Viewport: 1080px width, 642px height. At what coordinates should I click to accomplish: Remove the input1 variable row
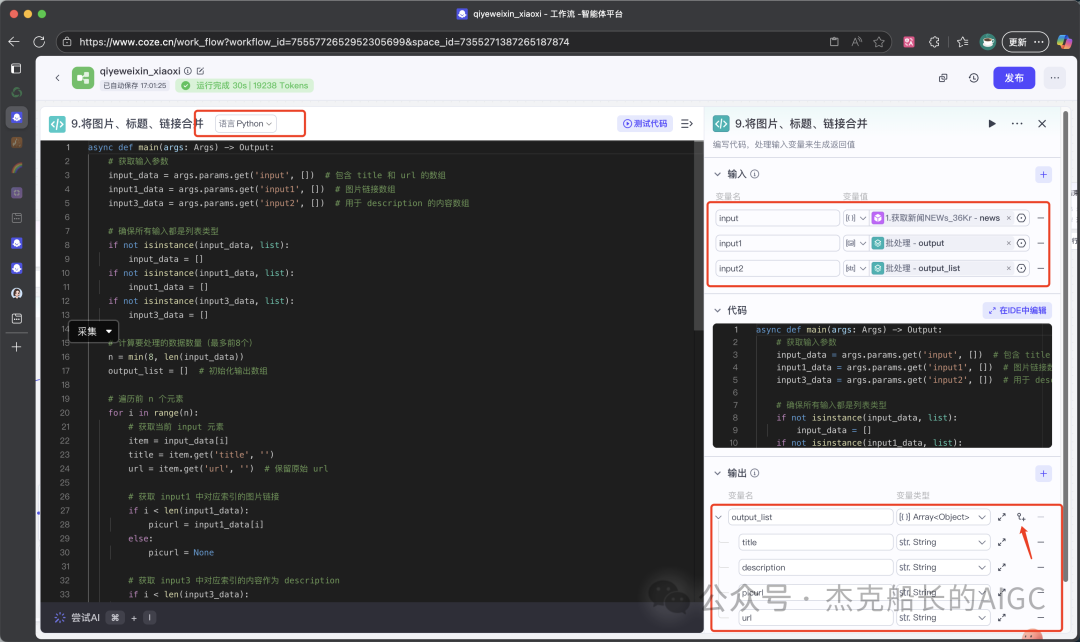pos(1041,243)
